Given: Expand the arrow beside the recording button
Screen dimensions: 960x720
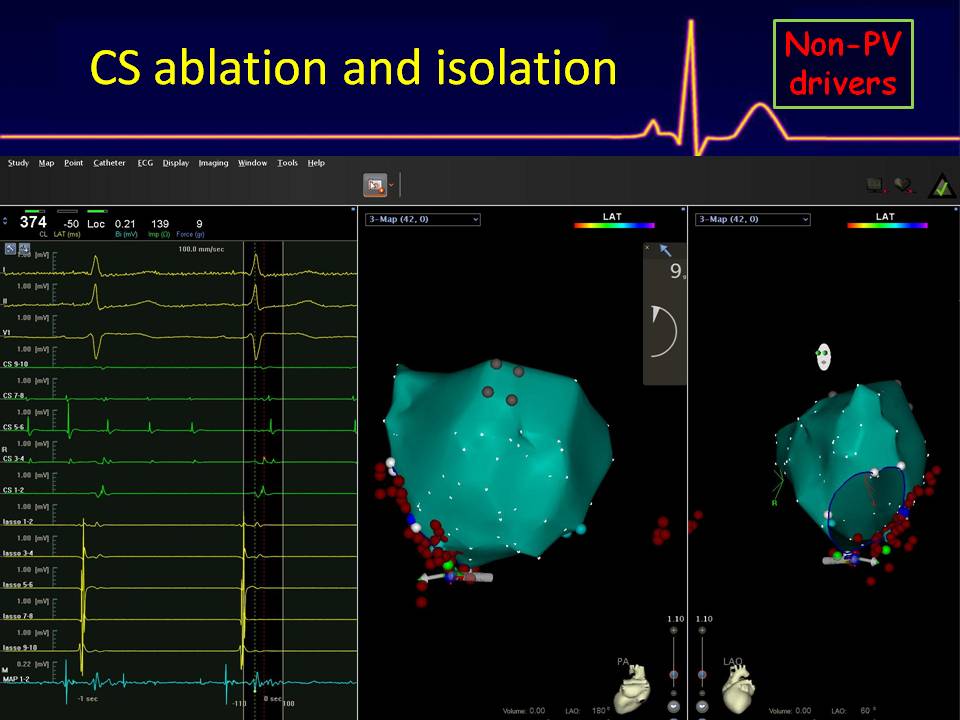Looking at the screenshot, I should 392,185.
